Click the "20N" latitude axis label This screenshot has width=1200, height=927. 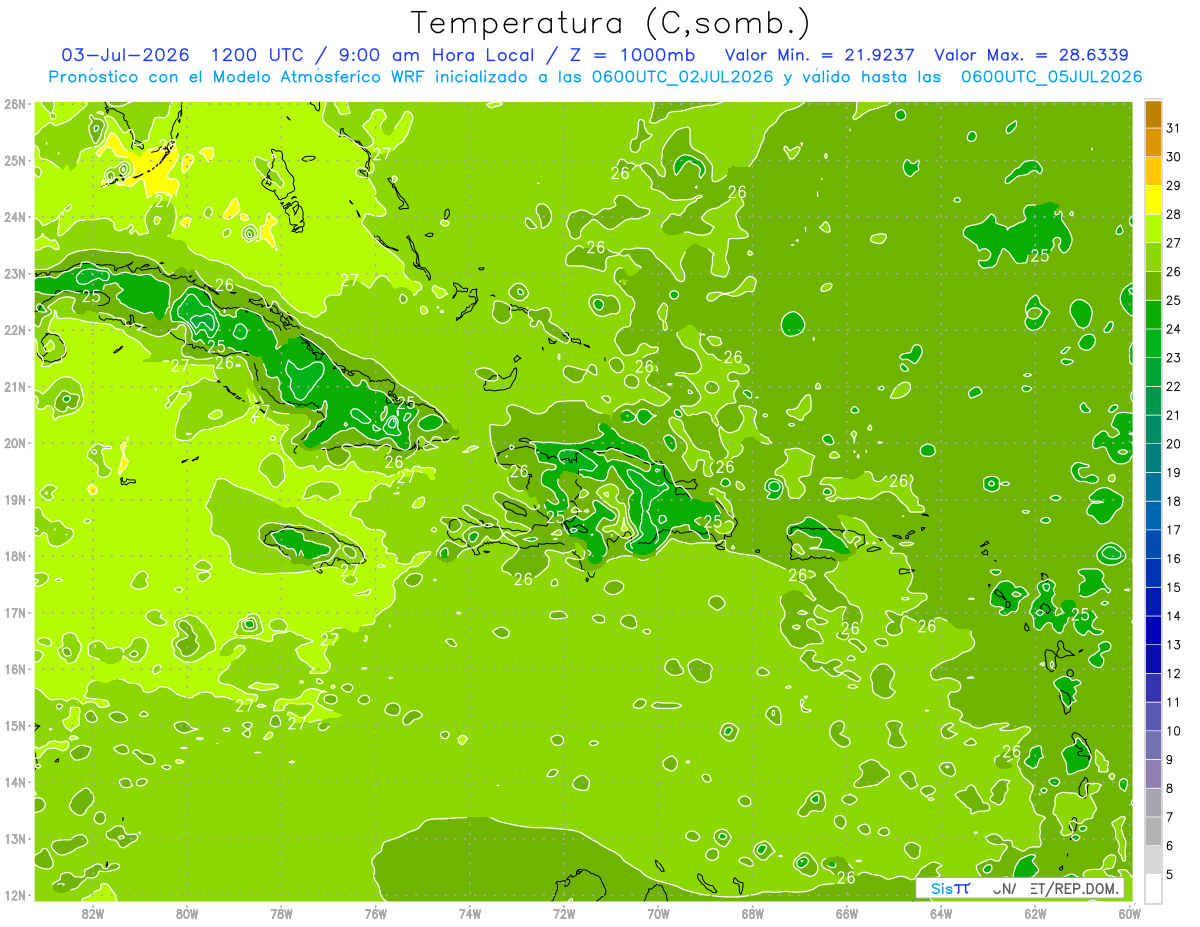[14, 443]
